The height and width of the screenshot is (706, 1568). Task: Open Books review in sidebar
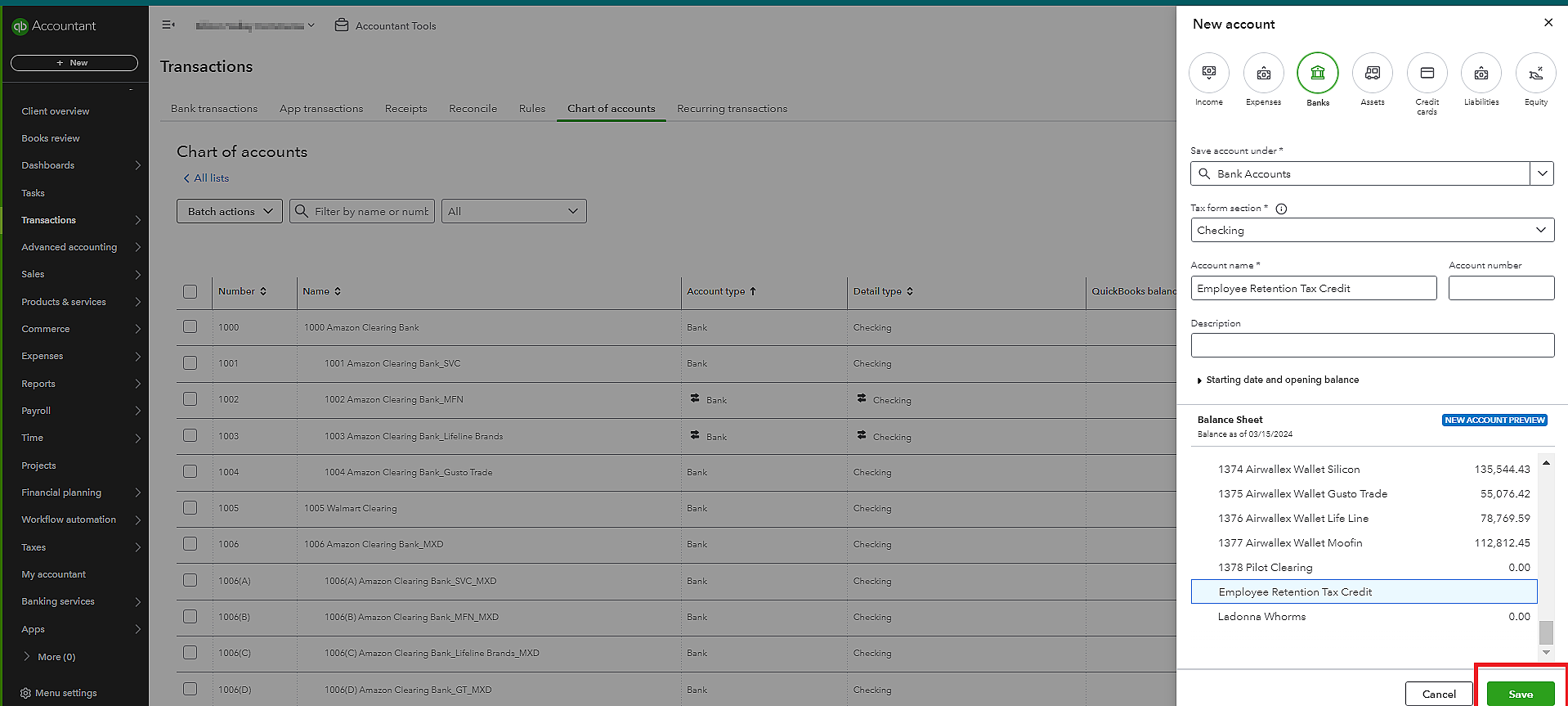pos(51,138)
